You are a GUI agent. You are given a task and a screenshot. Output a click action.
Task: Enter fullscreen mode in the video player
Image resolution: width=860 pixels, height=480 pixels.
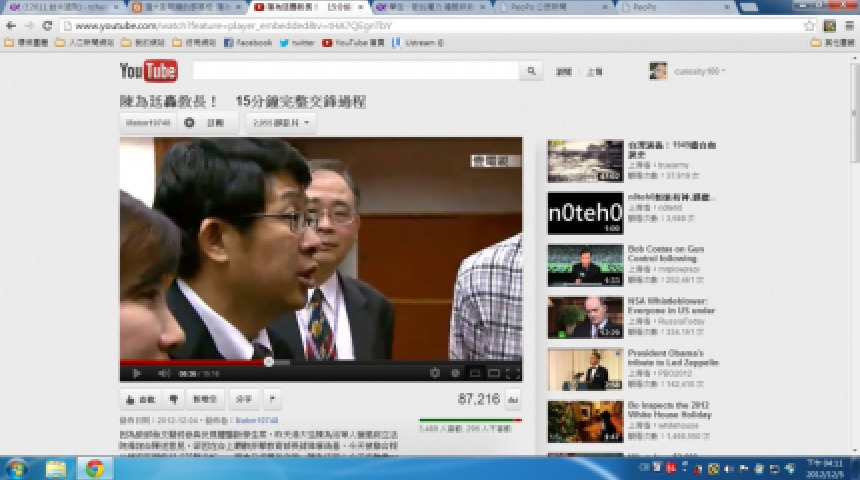512,373
